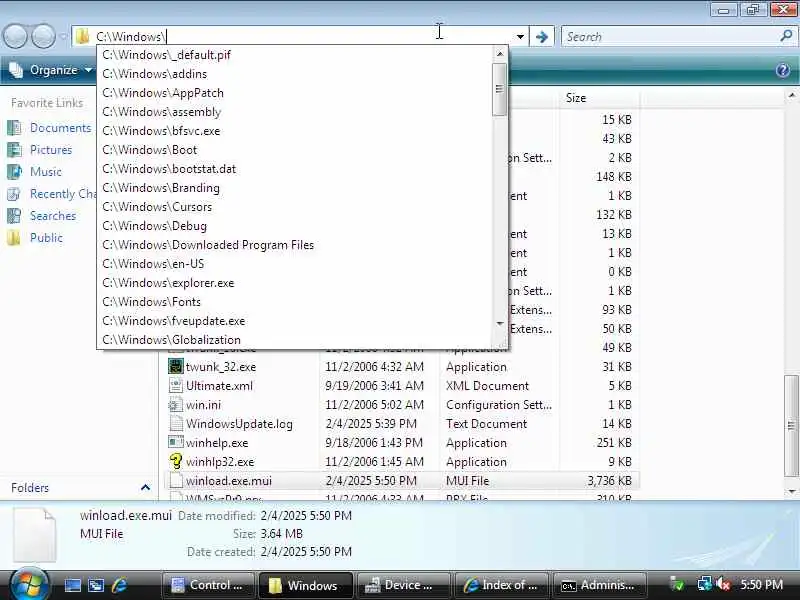This screenshot has height=600, width=800.
Task: Click file list scrollbar down arrow
Action: pyautogui.click(x=791, y=491)
